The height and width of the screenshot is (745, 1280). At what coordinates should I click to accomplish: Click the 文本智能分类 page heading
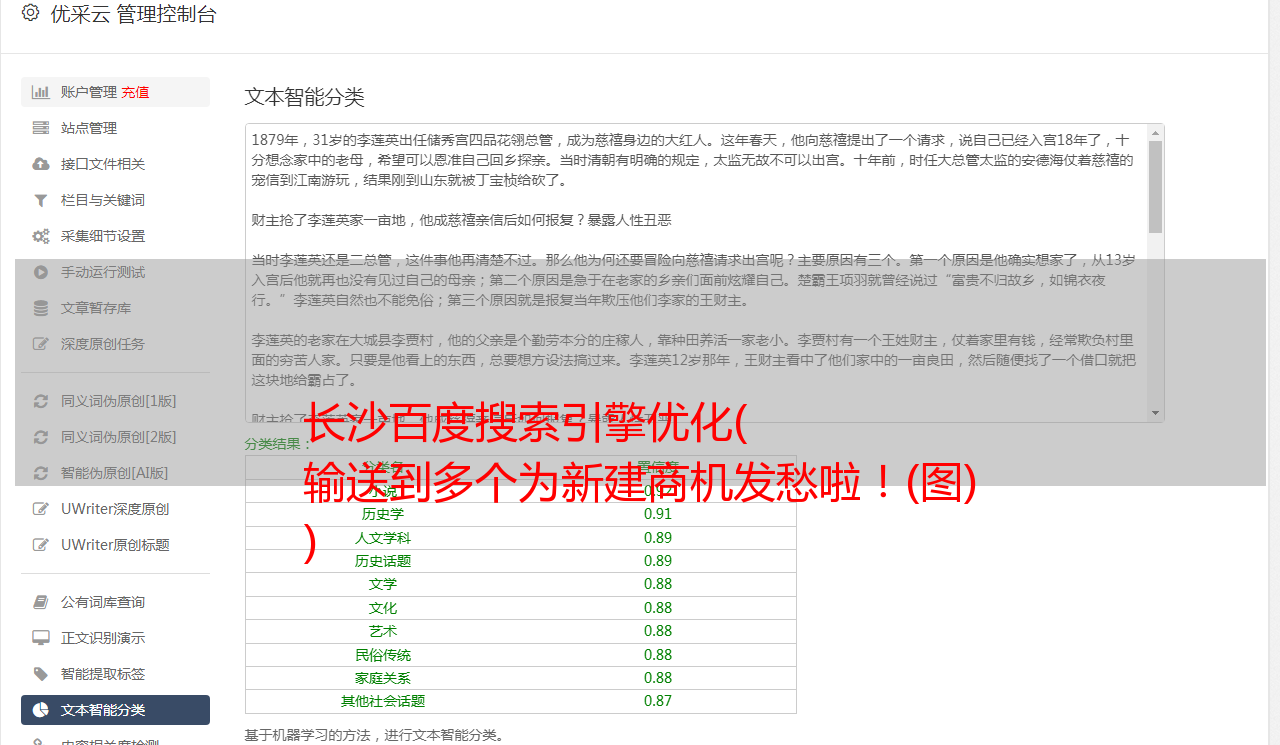(305, 97)
